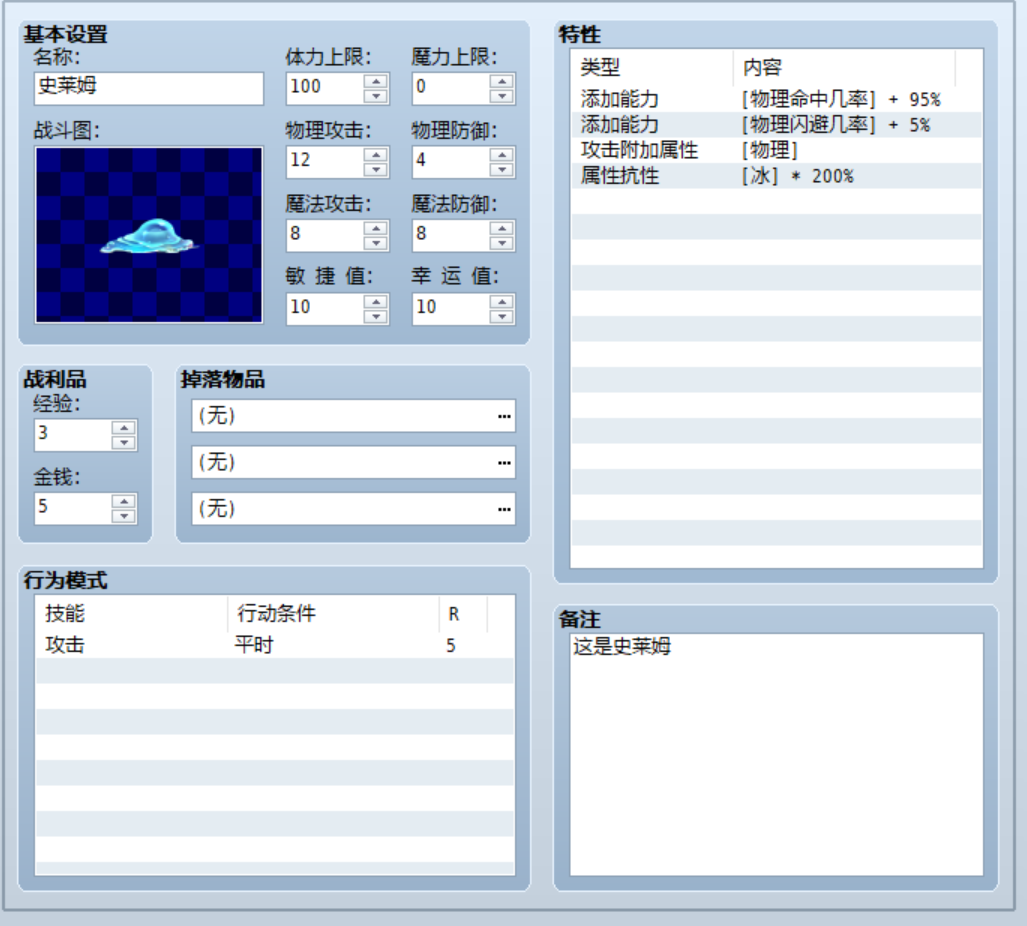Decrease 幸运值 with the down arrow
This screenshot has width=1027, height=926.
click(x=502, y=316)
